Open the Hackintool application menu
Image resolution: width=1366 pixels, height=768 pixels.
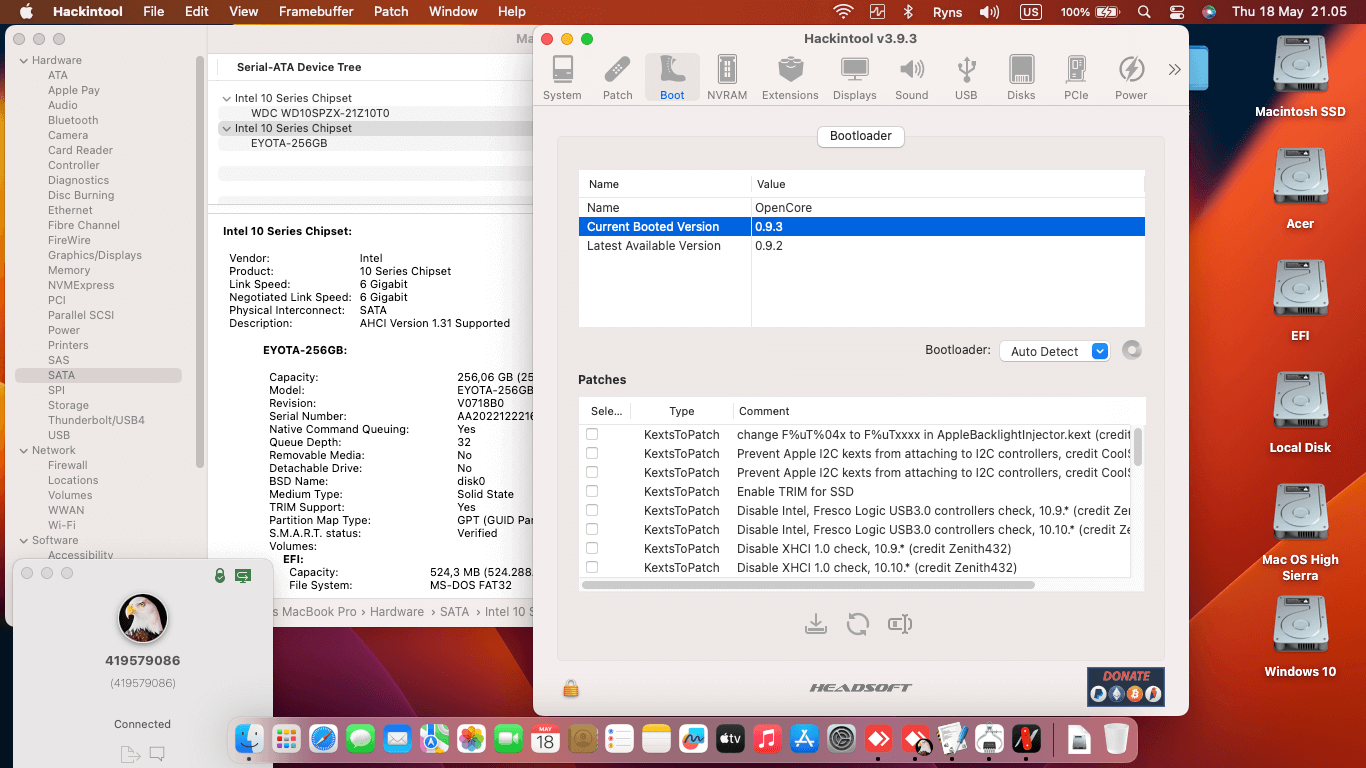87,12
